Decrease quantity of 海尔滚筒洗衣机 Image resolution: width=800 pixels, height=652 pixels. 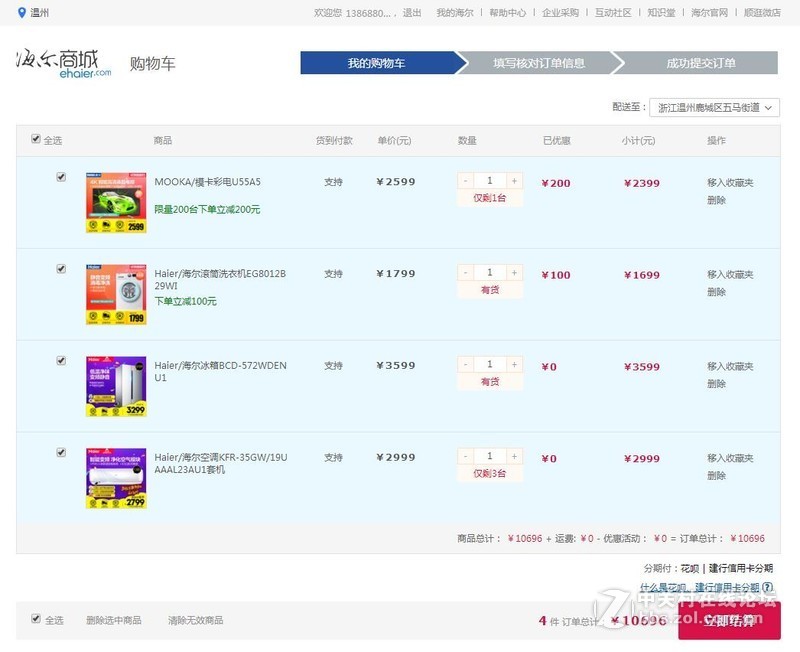(465, 272)
